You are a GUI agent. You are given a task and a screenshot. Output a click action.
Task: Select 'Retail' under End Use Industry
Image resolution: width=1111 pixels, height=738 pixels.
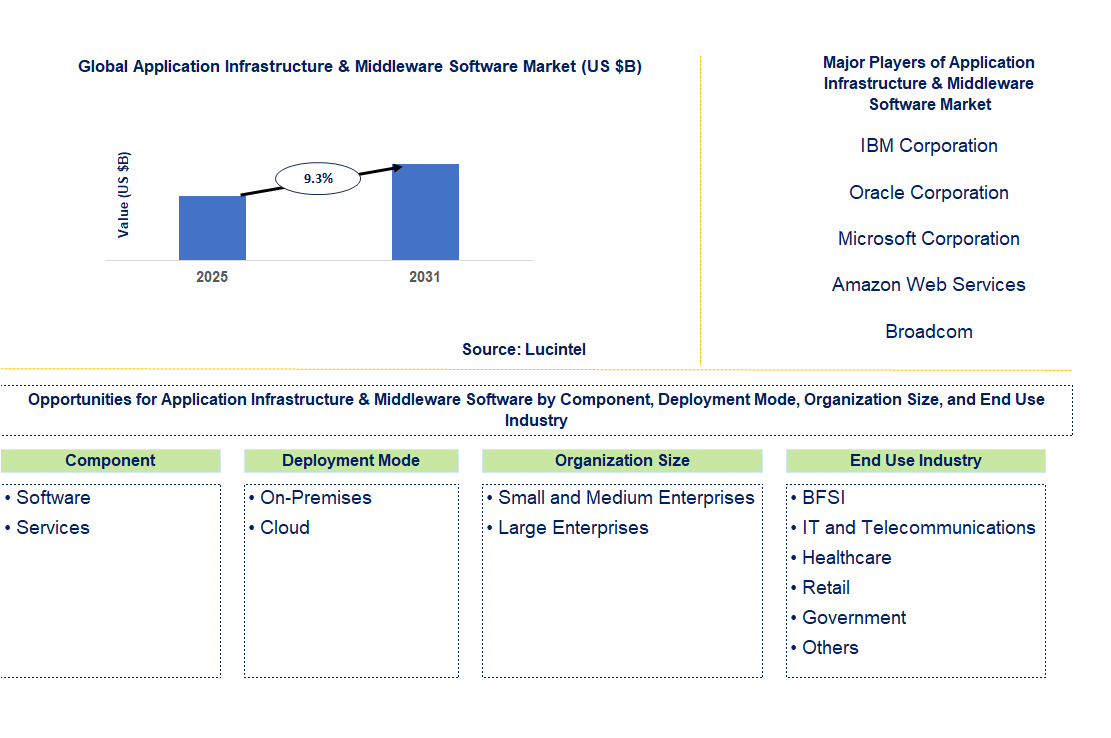(825, 588)
